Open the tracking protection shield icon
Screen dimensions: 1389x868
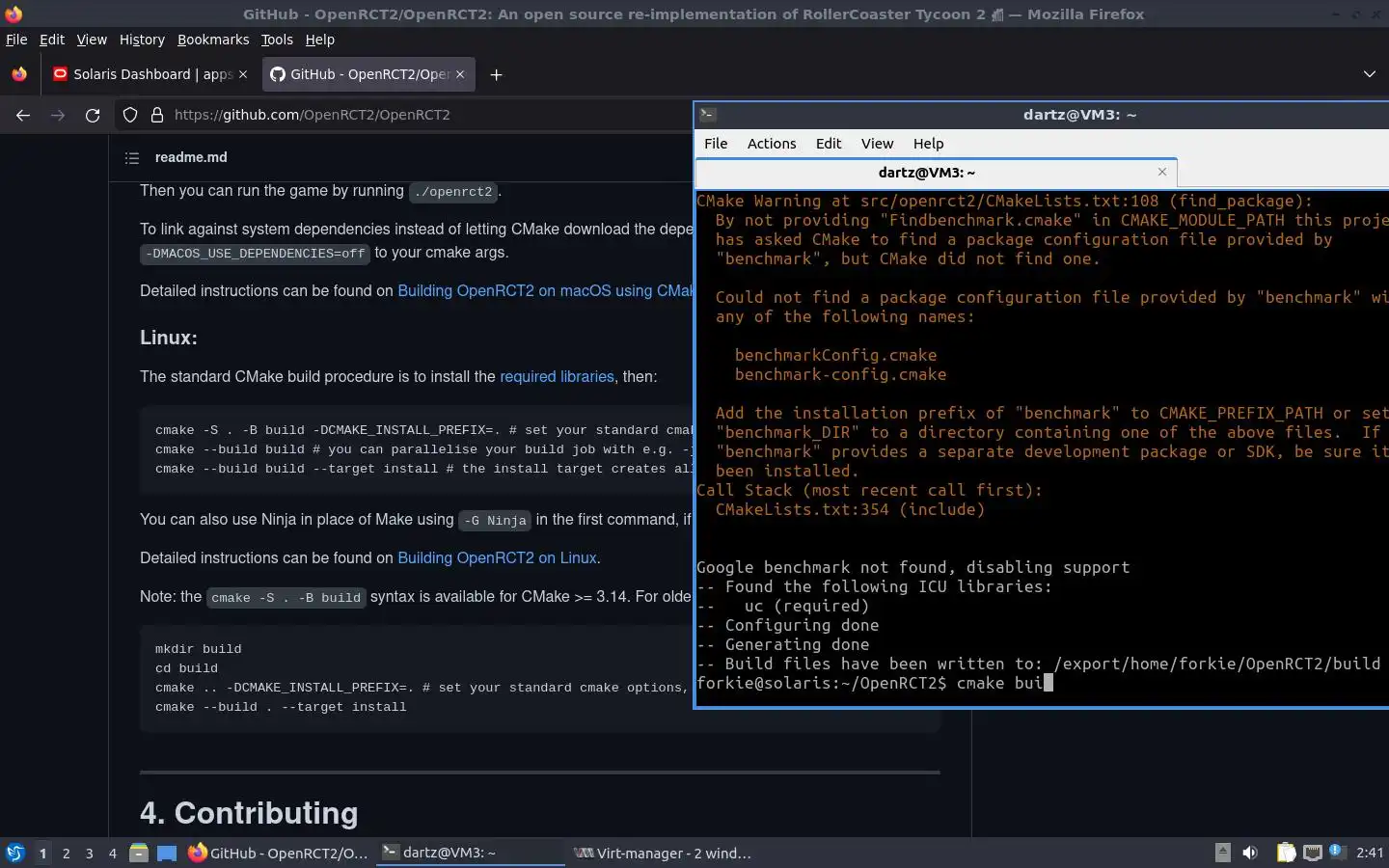(x=130, y=115)
